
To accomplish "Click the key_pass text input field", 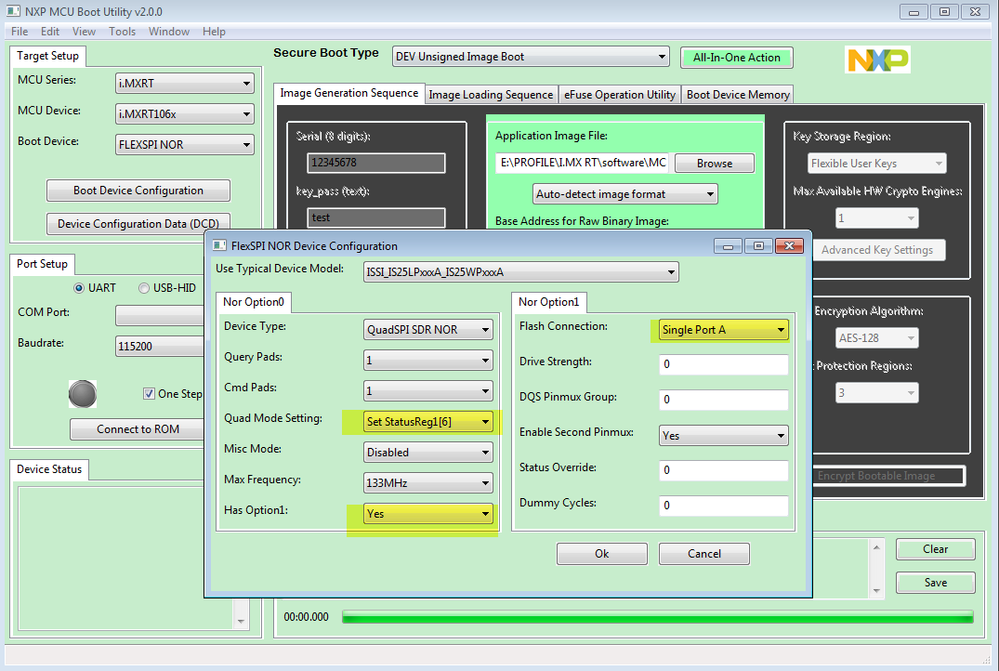I will 376,217.
